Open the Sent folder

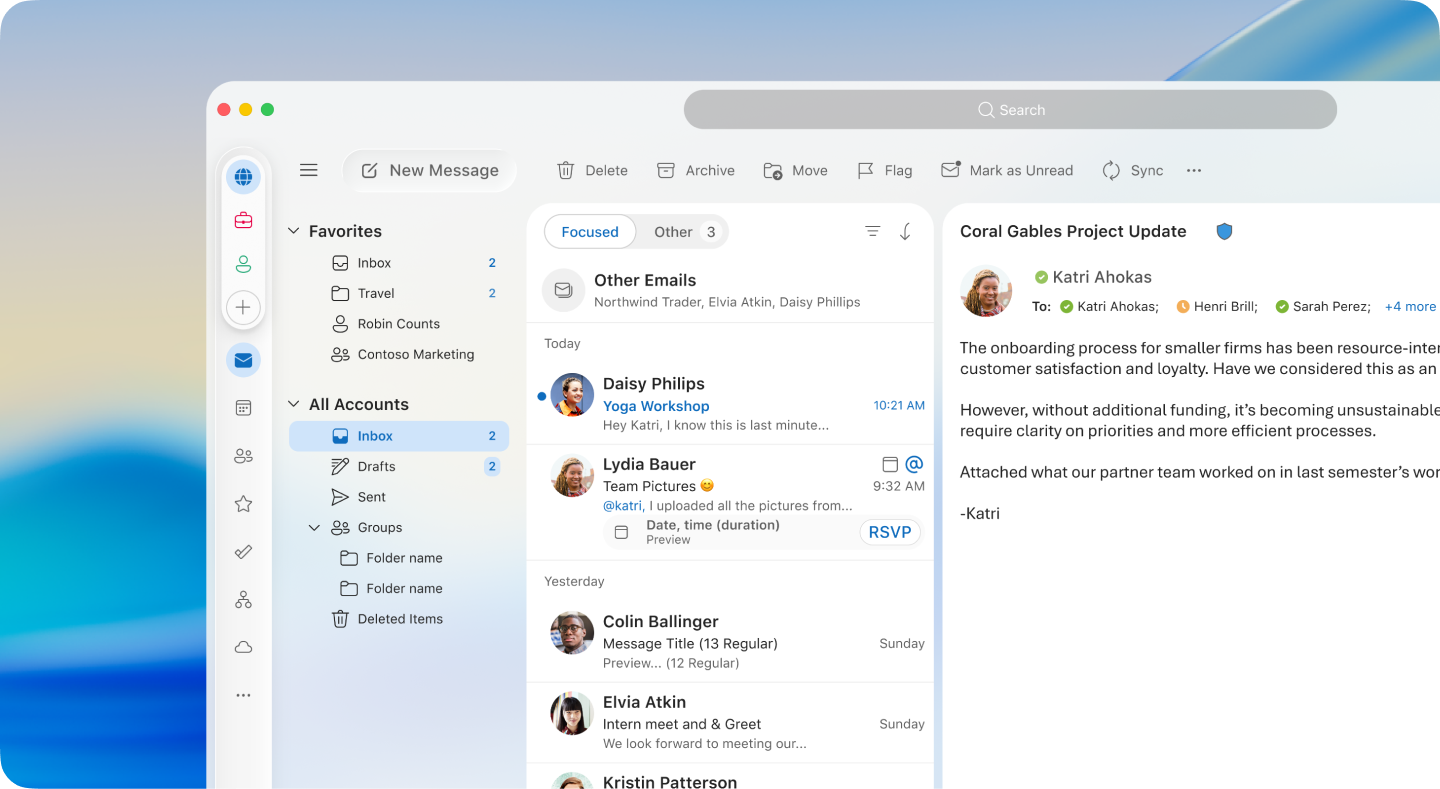399,497
